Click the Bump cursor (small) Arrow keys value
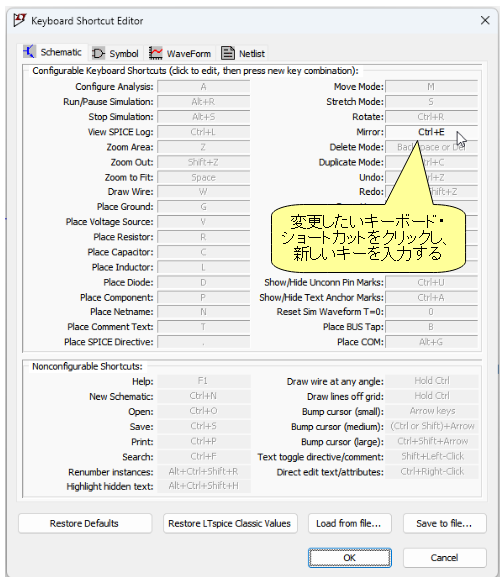The width and height of the screenshot is (502, 584). pos(432,411)
